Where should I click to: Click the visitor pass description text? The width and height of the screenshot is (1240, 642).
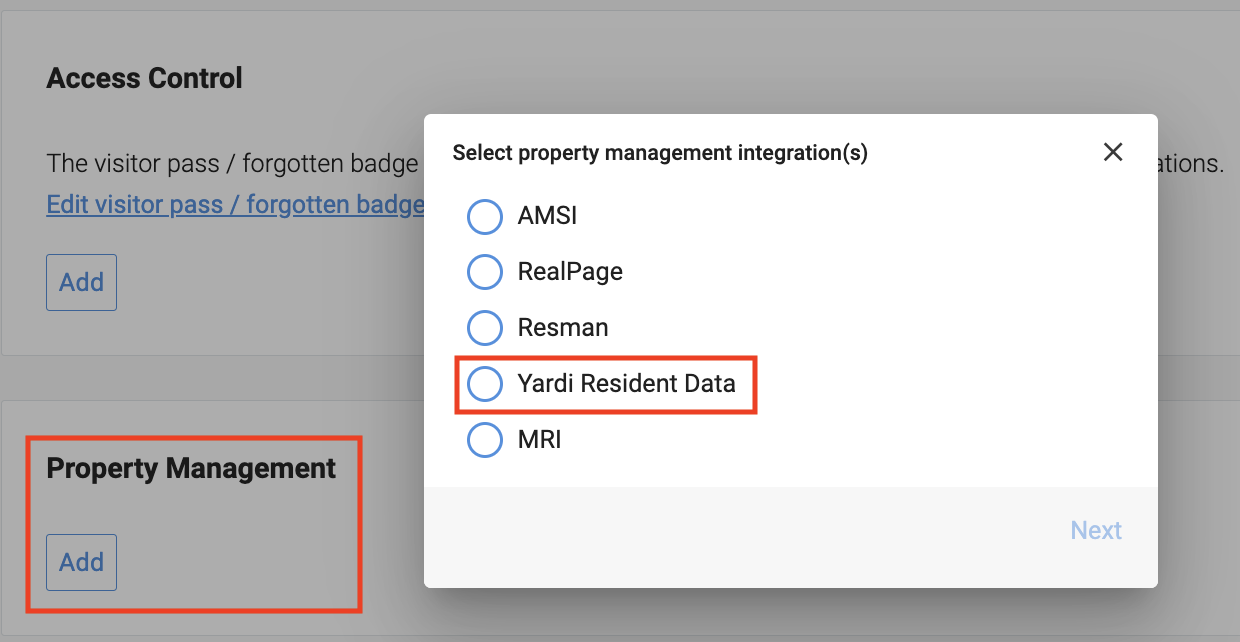coord(232,164)
